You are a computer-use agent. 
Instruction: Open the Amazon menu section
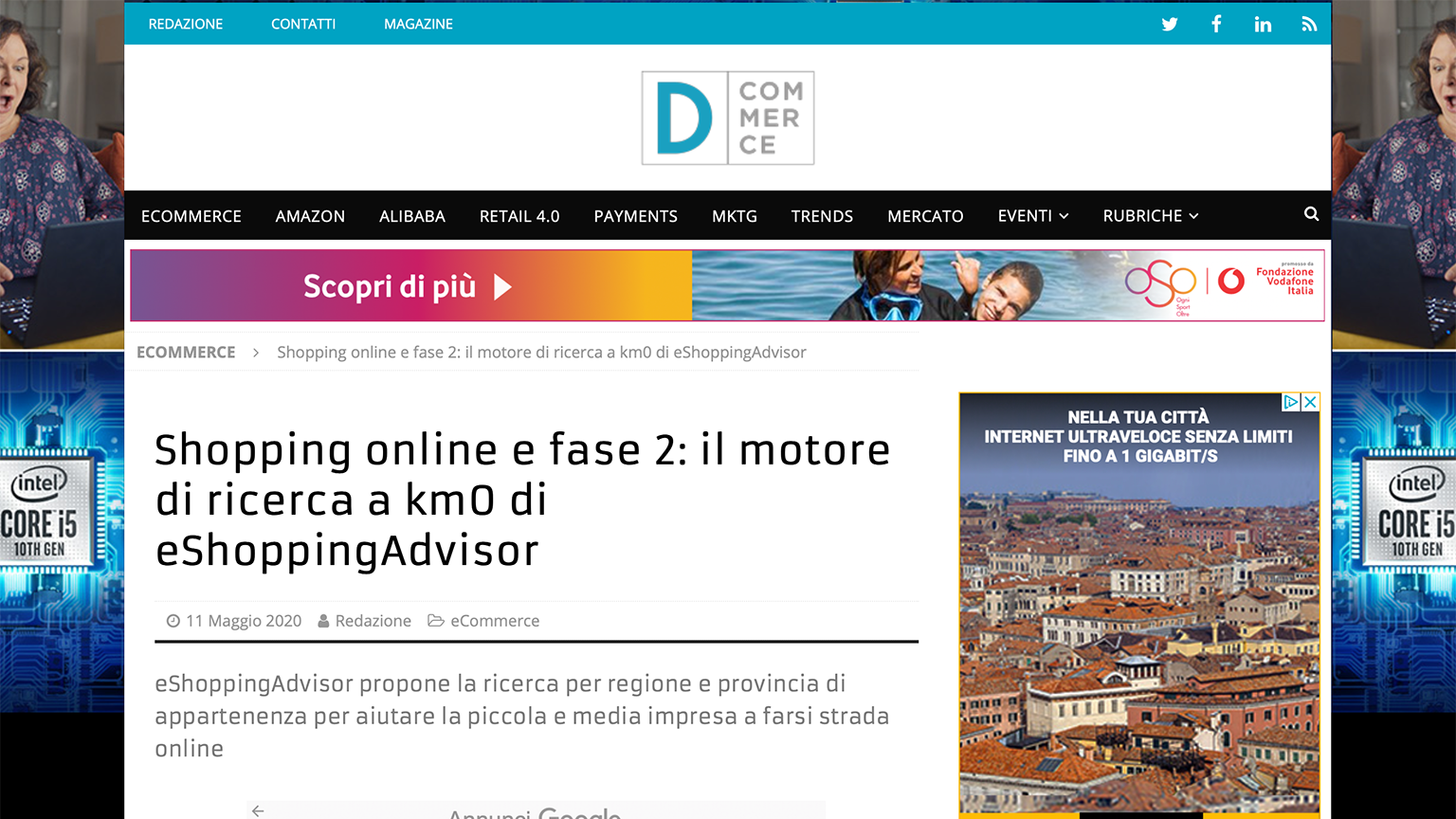point(310,216)
